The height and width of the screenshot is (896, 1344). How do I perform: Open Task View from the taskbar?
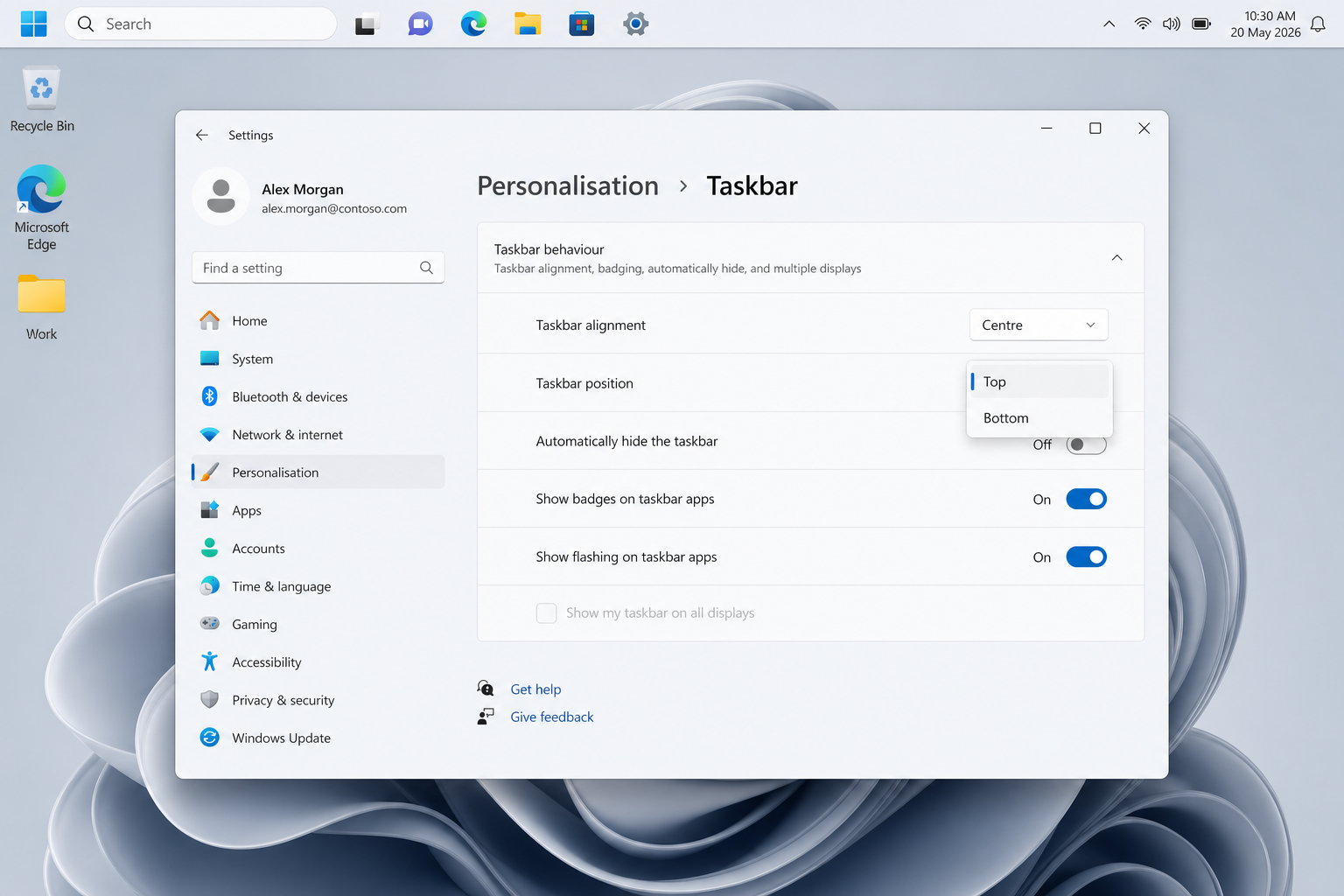[x=366, y=24]
